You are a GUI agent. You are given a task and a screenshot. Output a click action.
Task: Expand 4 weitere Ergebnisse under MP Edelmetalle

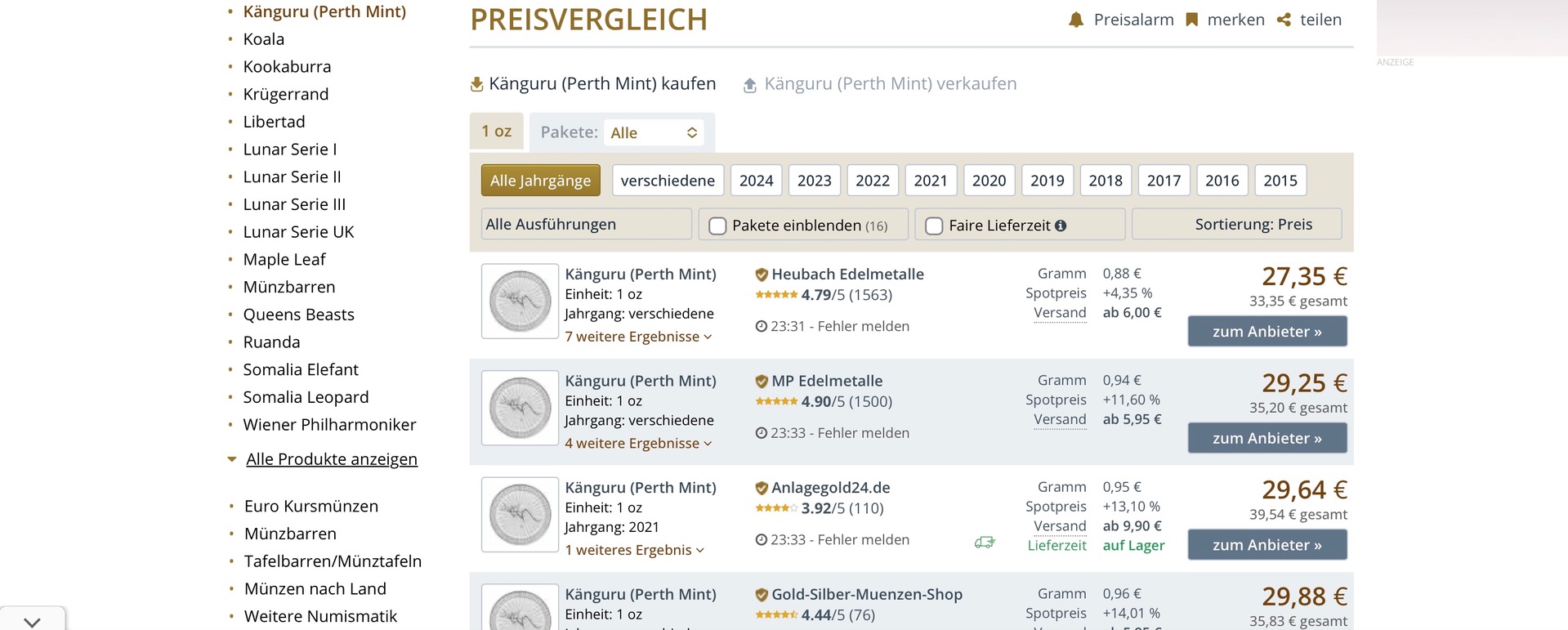click(x=638, y=444)
